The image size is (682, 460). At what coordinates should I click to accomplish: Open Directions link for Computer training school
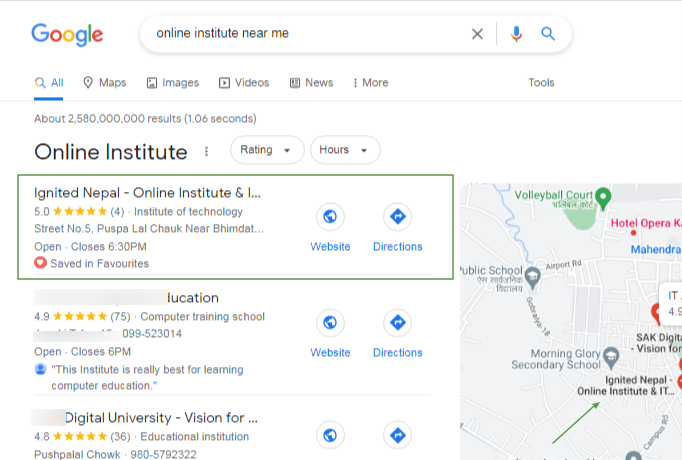tap(398, 353)
